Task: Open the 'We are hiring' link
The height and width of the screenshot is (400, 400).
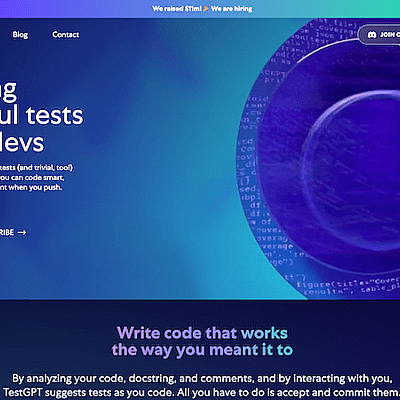Action: (232, 8)
